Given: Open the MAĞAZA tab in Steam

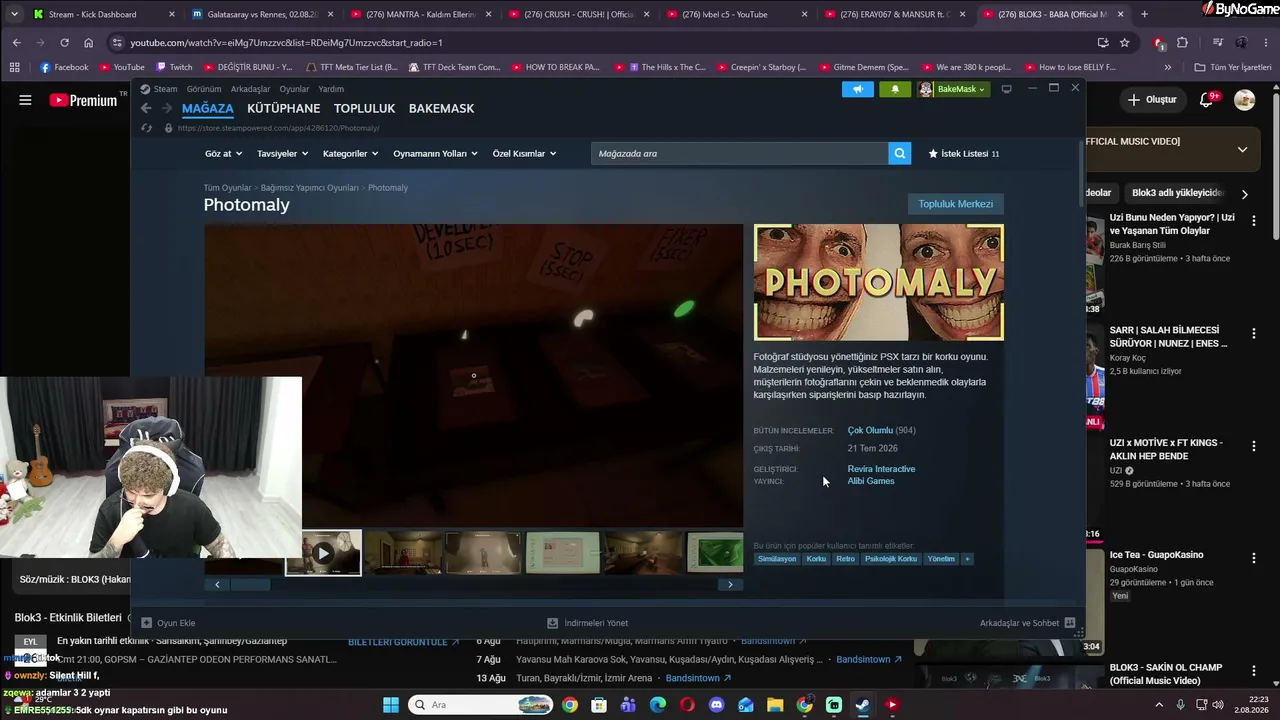Looking at the screenshot, I should click(x=207, y=108).
